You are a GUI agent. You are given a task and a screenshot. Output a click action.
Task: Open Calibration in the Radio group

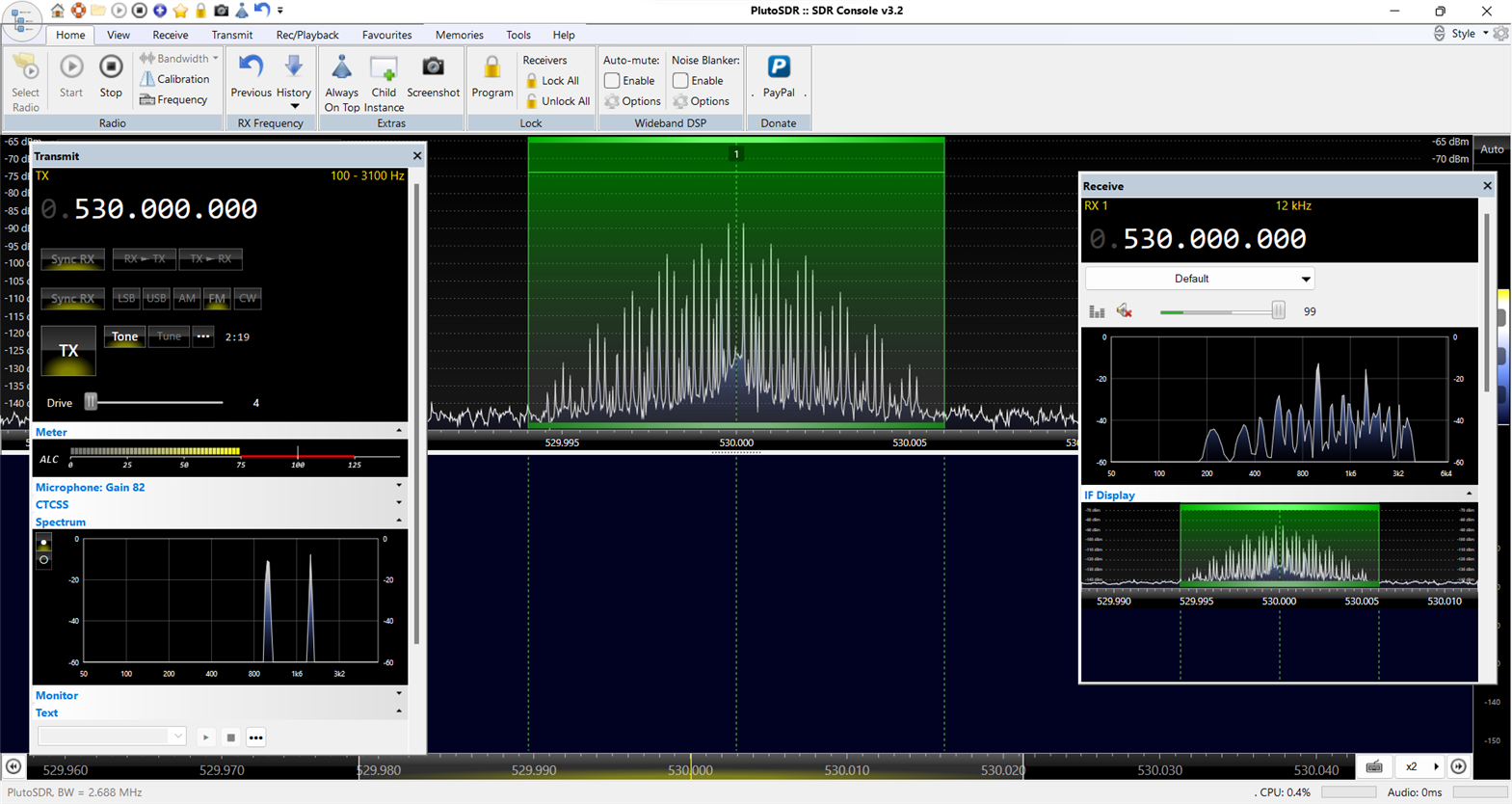coord(174,79)
